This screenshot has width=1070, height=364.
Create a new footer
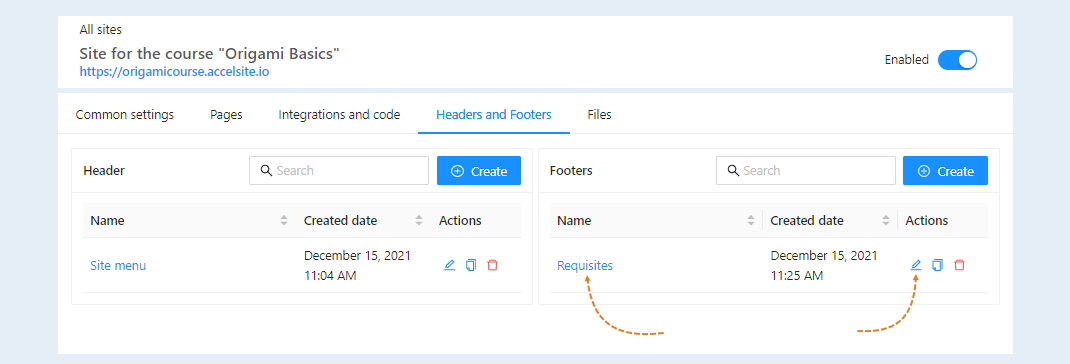coord(945,171)
